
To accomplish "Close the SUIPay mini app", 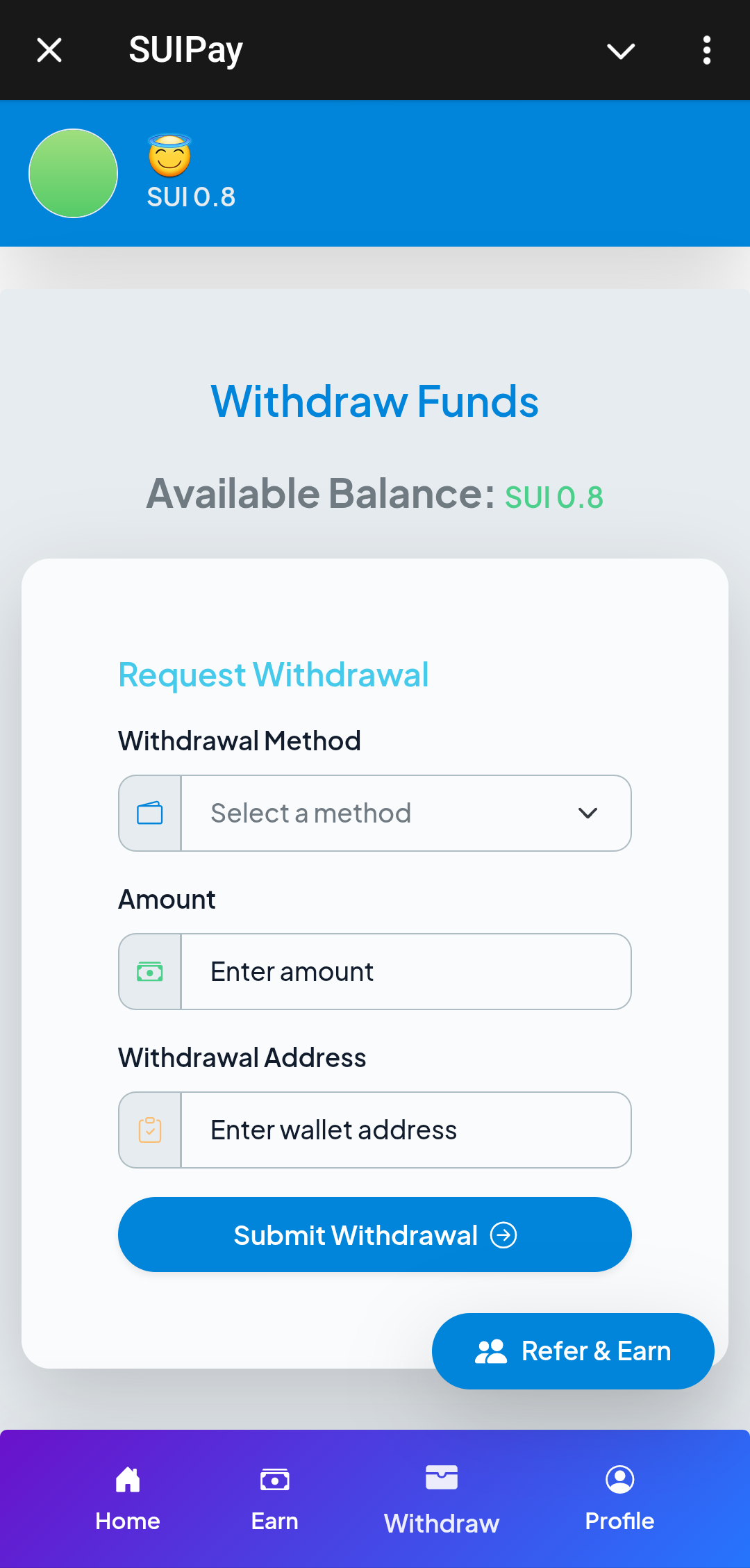I will [x=49, y=50].
